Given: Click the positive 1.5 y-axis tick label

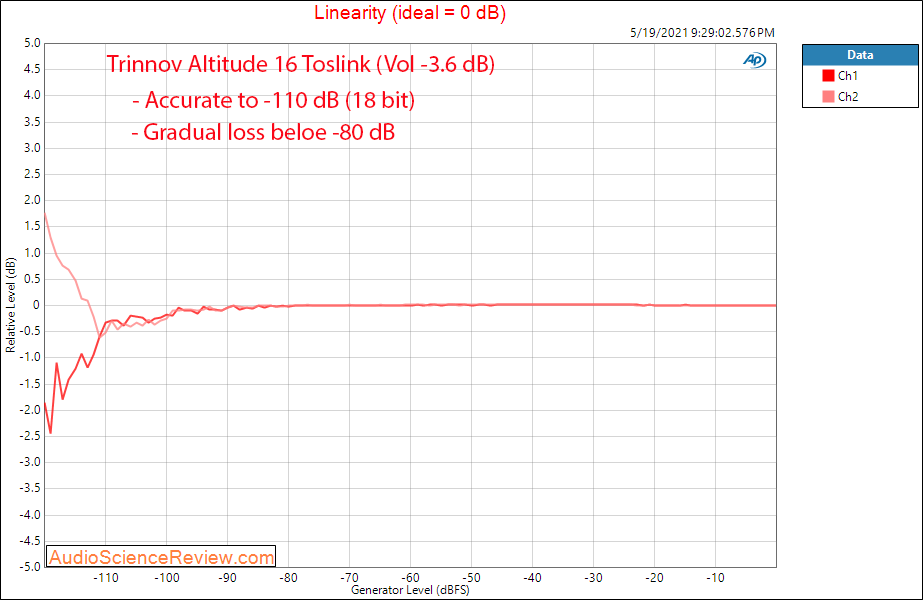Looking at the screenshot, I should [x=32, y=226].
